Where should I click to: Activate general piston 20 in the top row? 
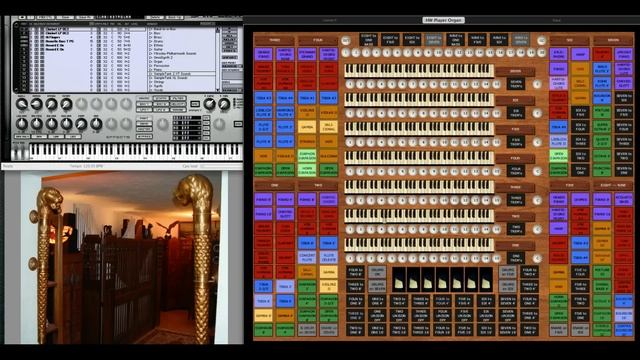541,53
